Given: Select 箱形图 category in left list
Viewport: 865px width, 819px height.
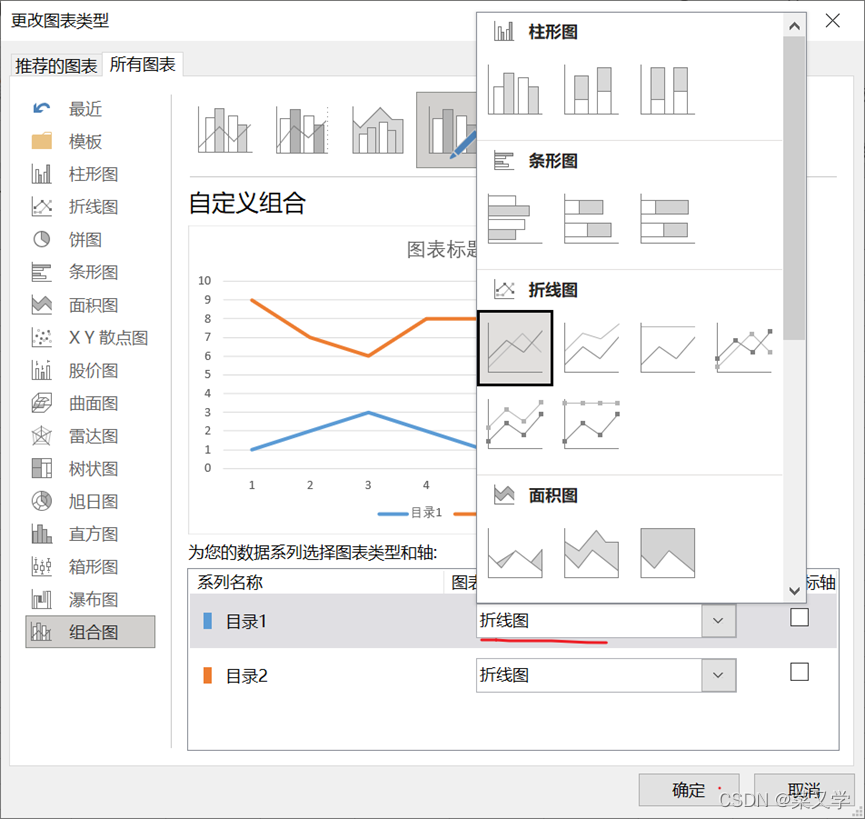Looking at the screenshot, I should 90,567.
